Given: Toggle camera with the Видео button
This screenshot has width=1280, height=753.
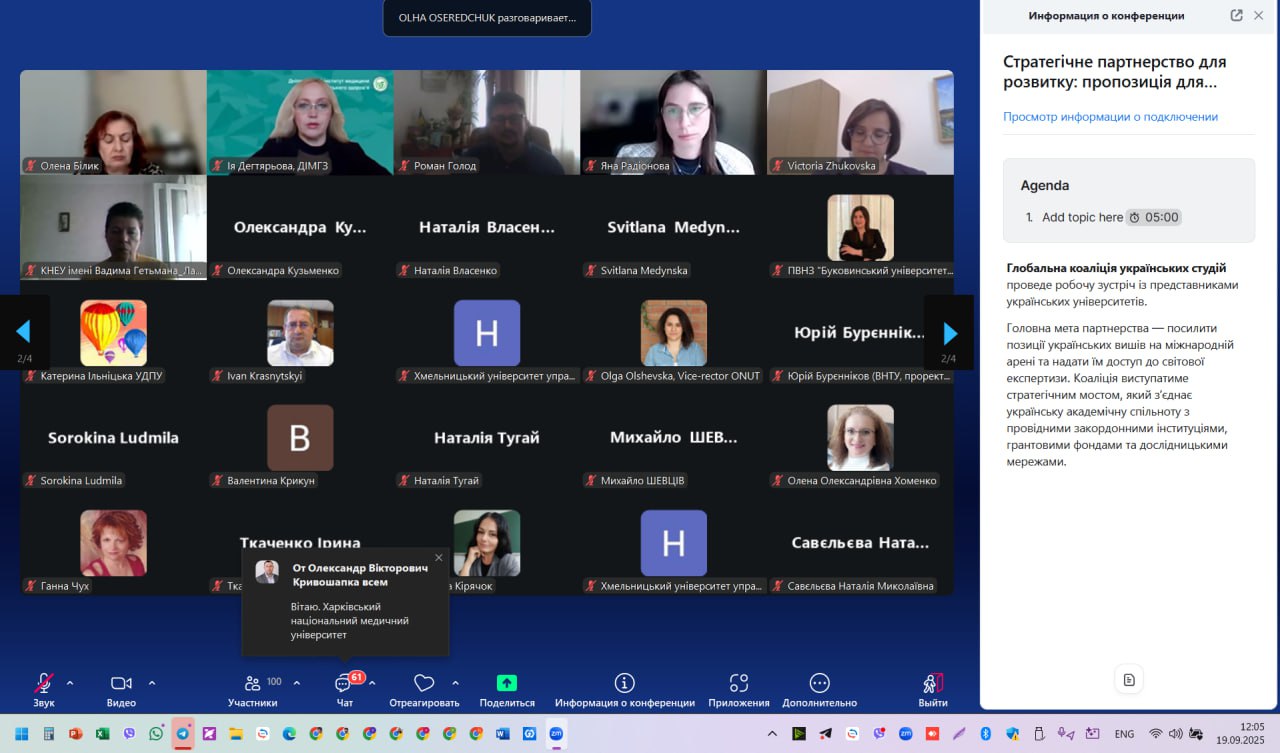Looking at the screenshot, I should [x=121, y=684].
